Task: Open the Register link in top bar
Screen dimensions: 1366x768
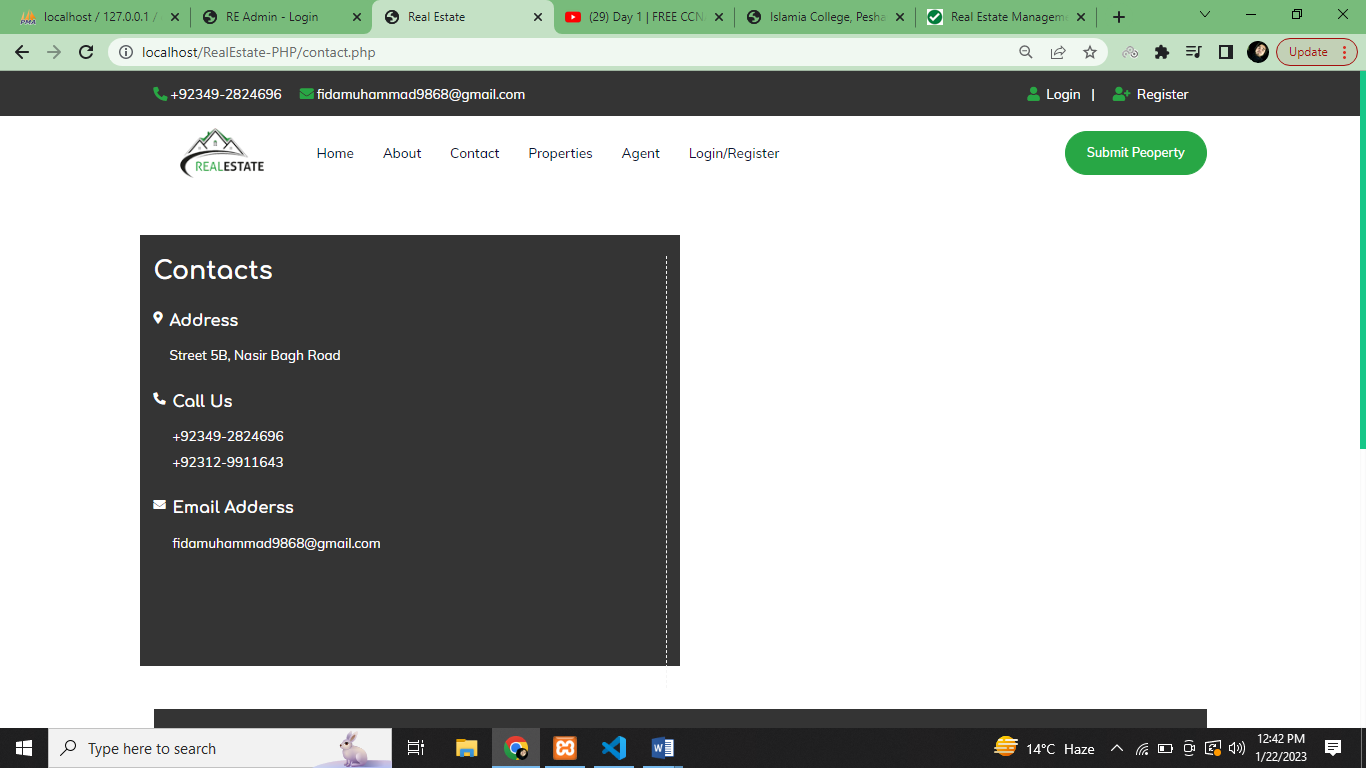Action: 1161,94
